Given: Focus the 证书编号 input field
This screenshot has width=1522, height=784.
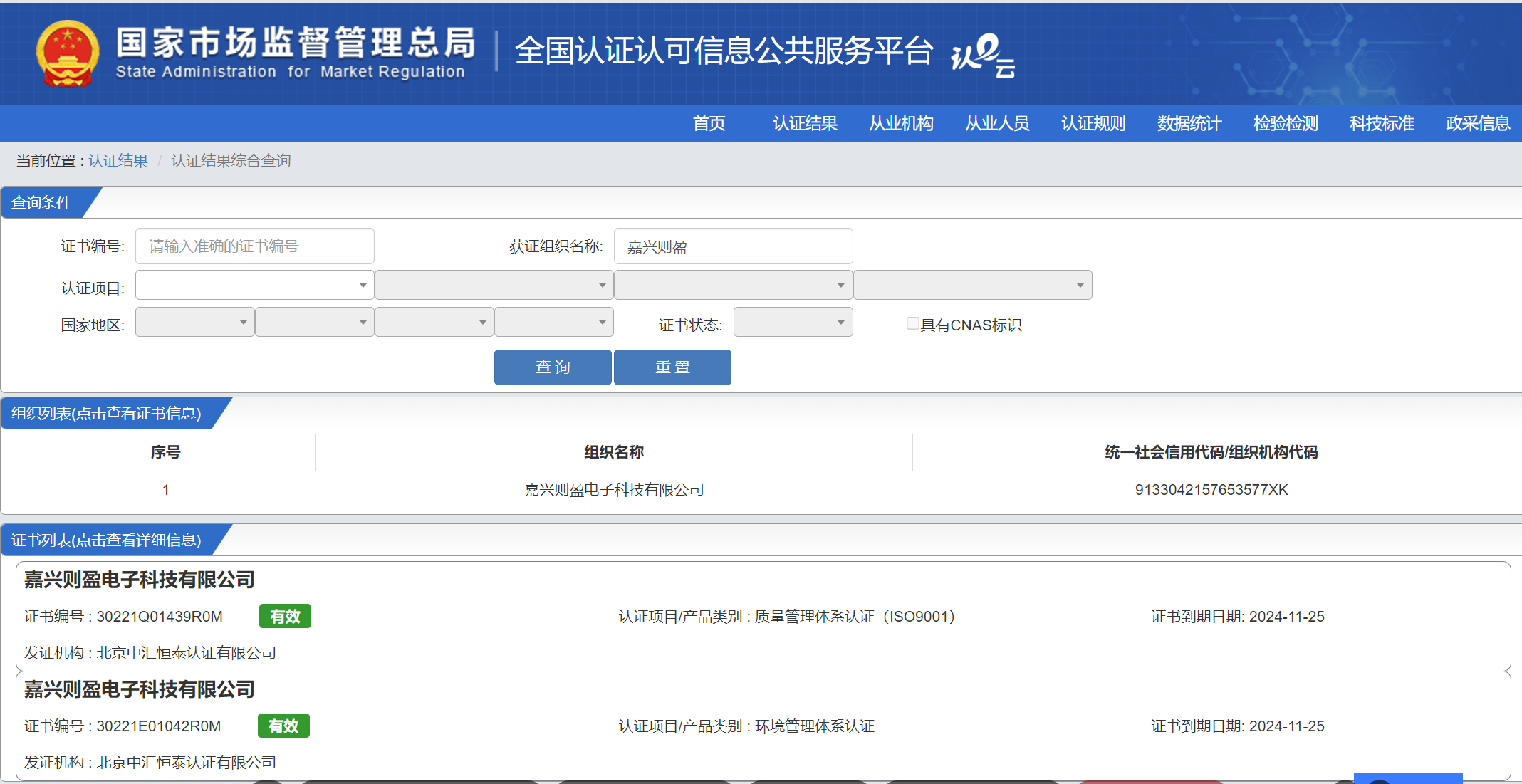Looking at the screenshot, I should tap(255, 246).
